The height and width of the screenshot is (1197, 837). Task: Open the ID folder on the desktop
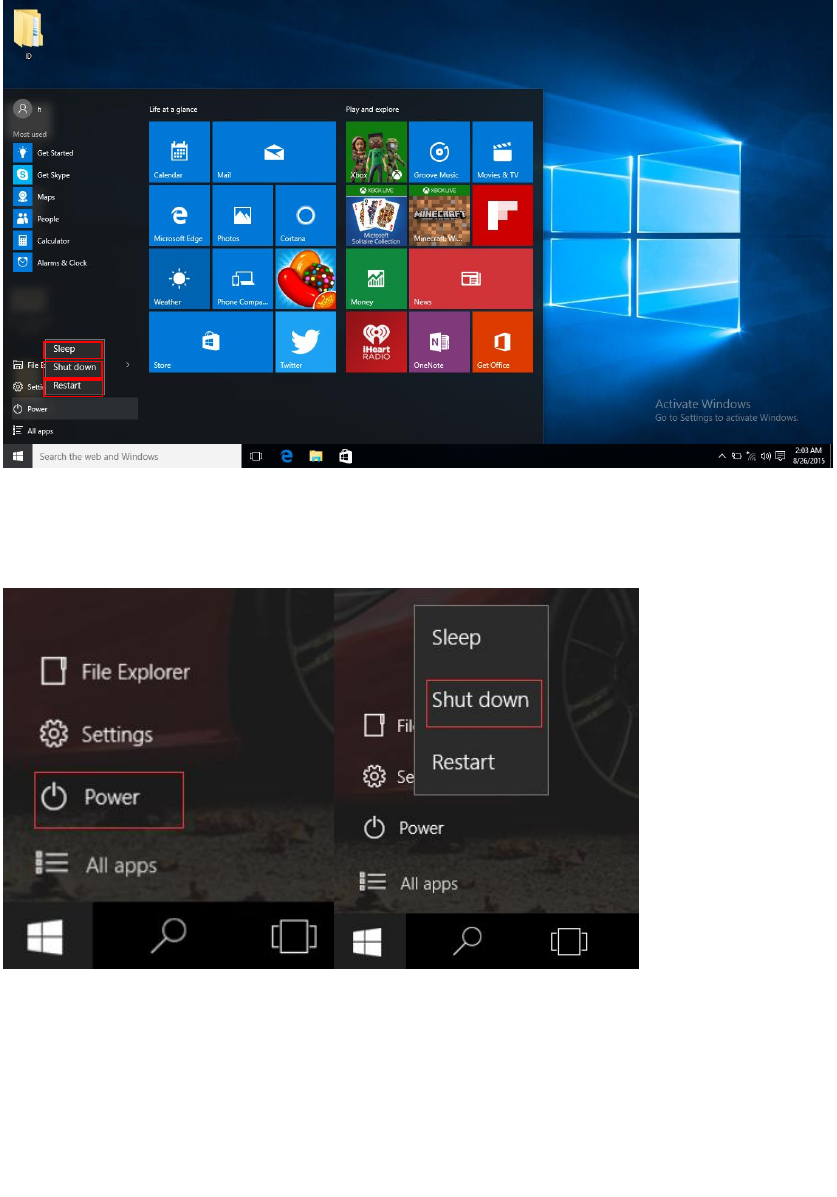click(x=28, y=34)
